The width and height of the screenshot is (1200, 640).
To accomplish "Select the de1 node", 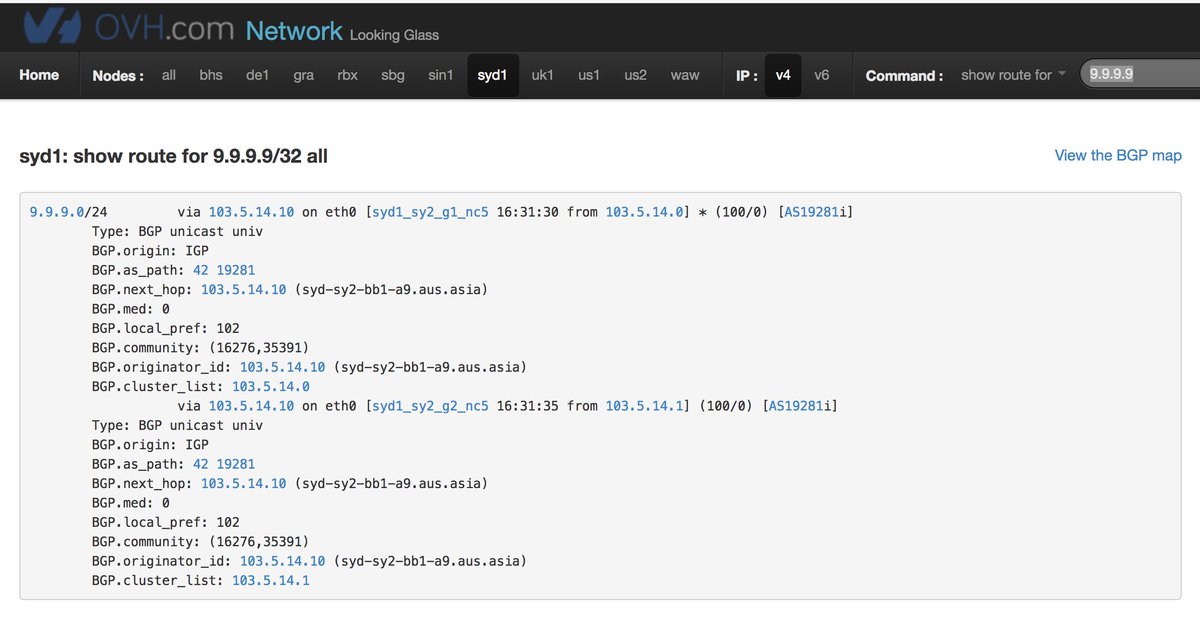I will [257, 75].
